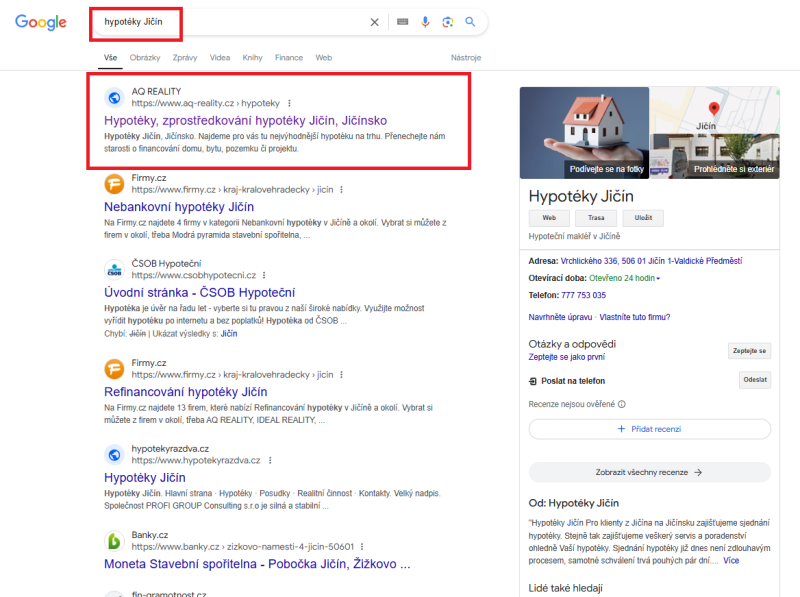Click the Banky.cz site favicon
This screenshot has height=597, width=800.
point(114,541)
